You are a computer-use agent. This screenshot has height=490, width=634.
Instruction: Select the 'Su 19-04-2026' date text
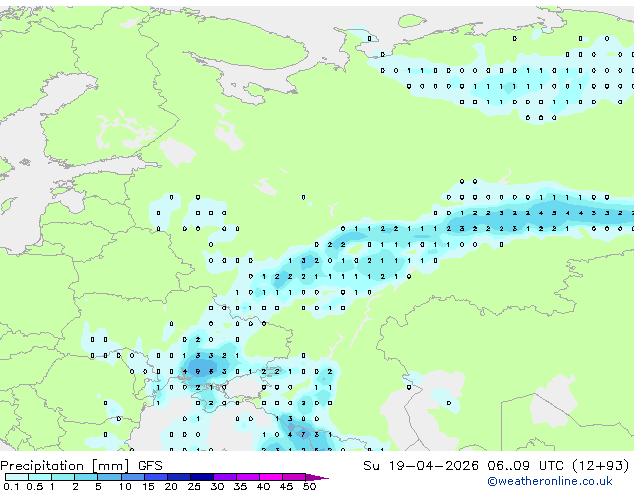coord(421,466)
